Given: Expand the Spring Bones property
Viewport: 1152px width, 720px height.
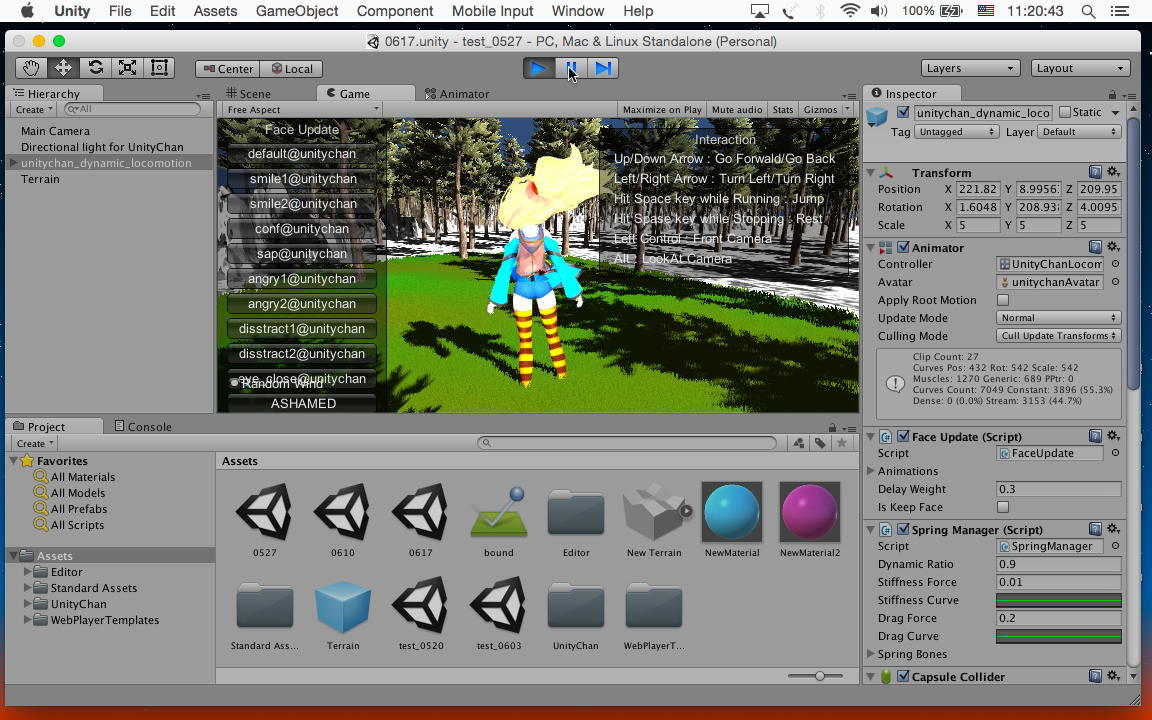Looking at the screenshot, I should coord(871,654).
